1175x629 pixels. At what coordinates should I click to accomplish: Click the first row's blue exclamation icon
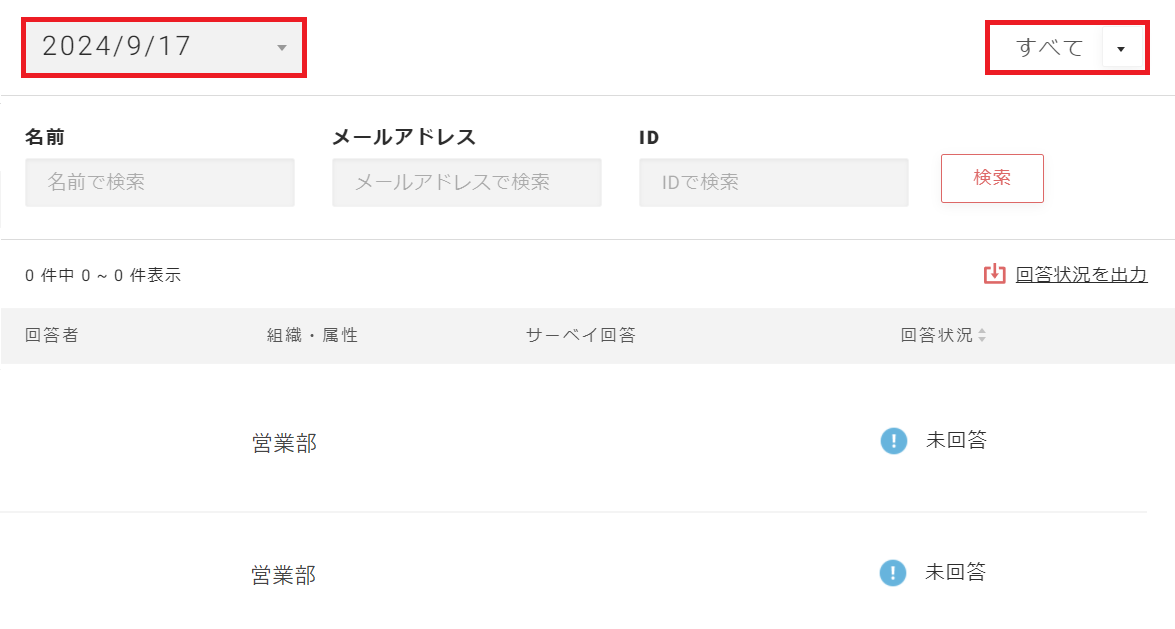[x=893, y=440]
